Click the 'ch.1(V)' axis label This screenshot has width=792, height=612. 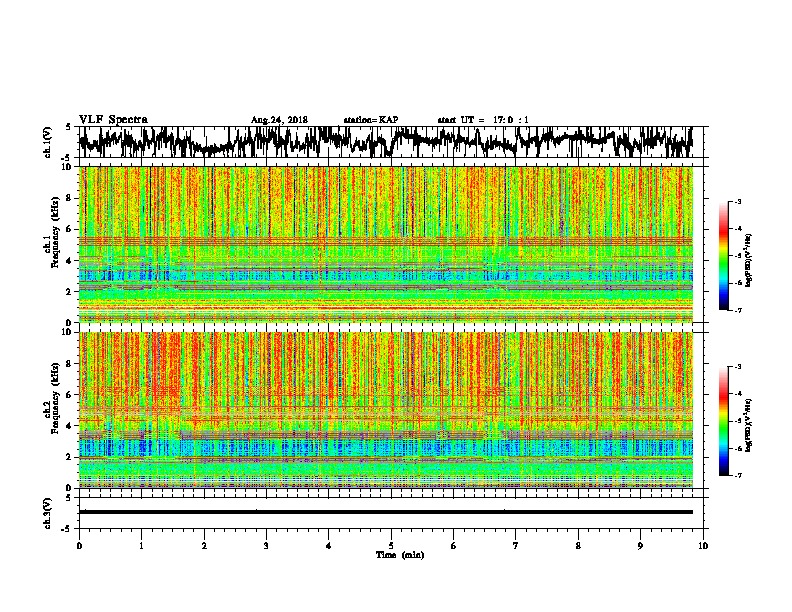click(x=48, y=142)
